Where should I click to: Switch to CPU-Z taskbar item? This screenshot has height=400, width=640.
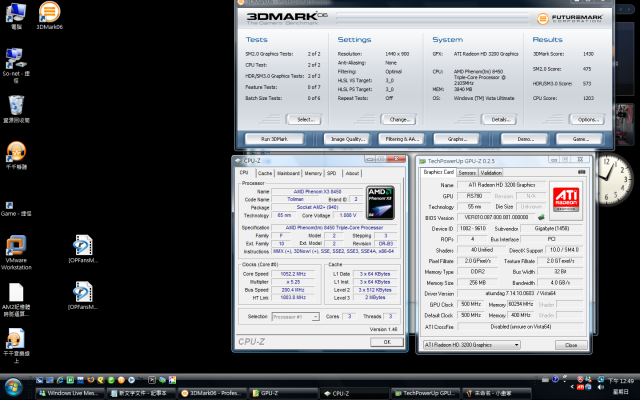(354, 393)
